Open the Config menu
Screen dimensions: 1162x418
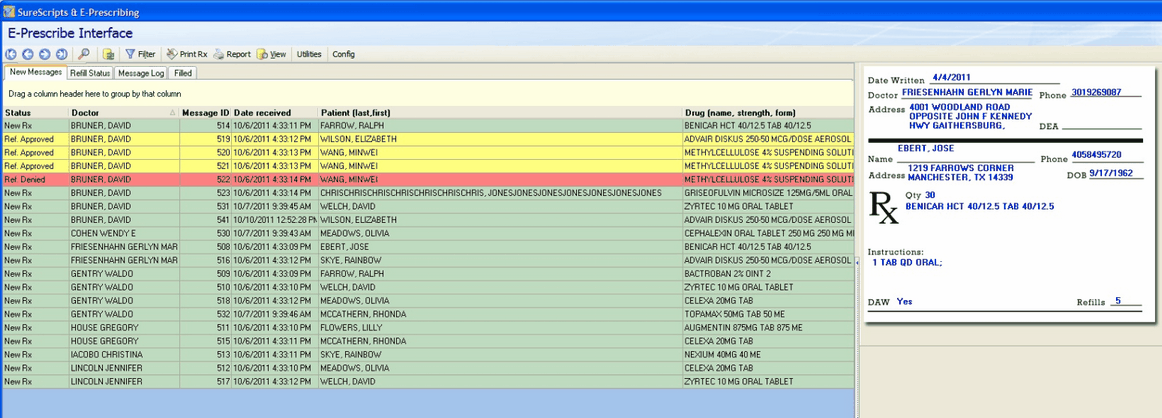coord(343,54)
